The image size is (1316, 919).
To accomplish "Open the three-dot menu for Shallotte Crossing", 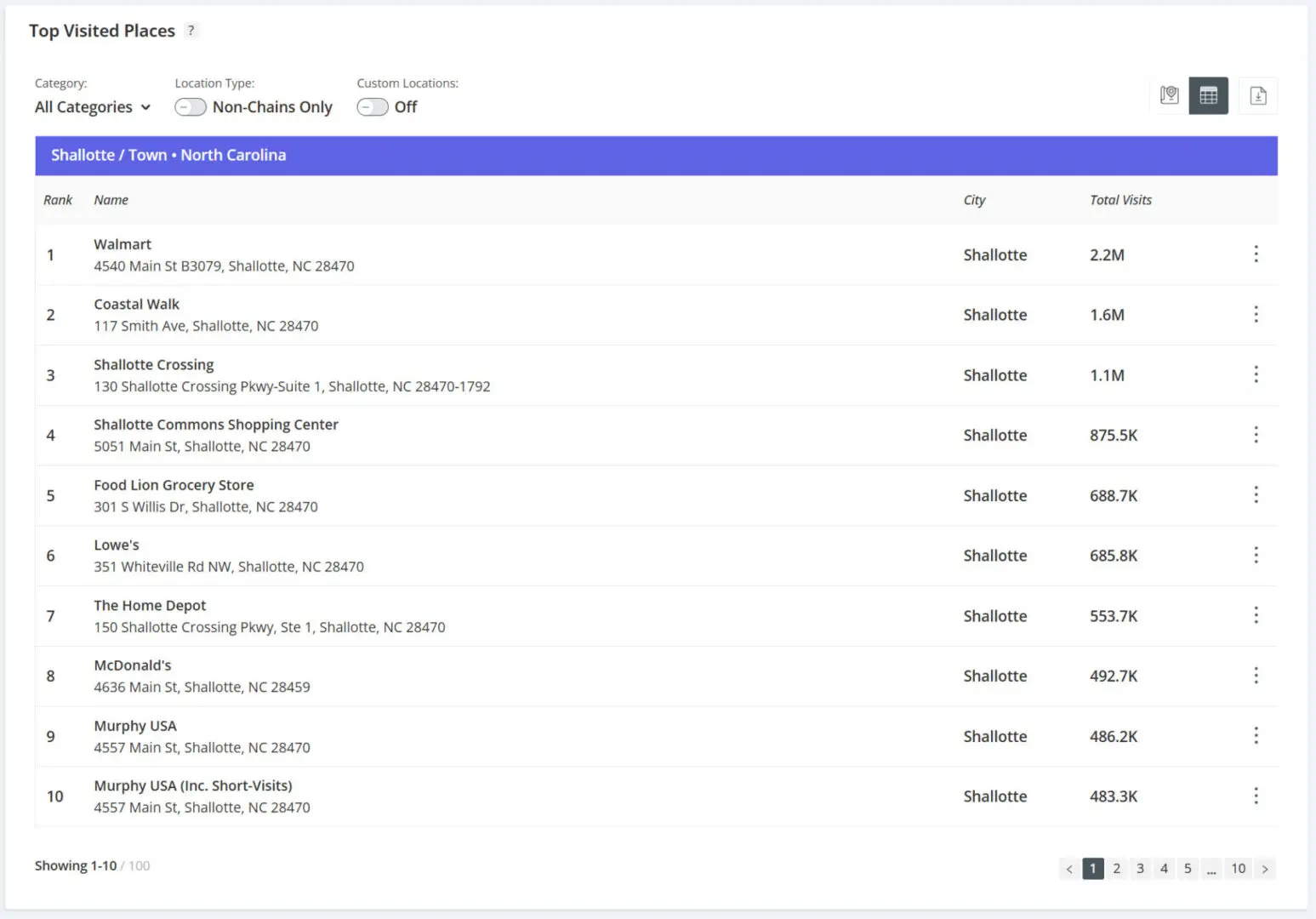I will click(x=1256, y=374).
